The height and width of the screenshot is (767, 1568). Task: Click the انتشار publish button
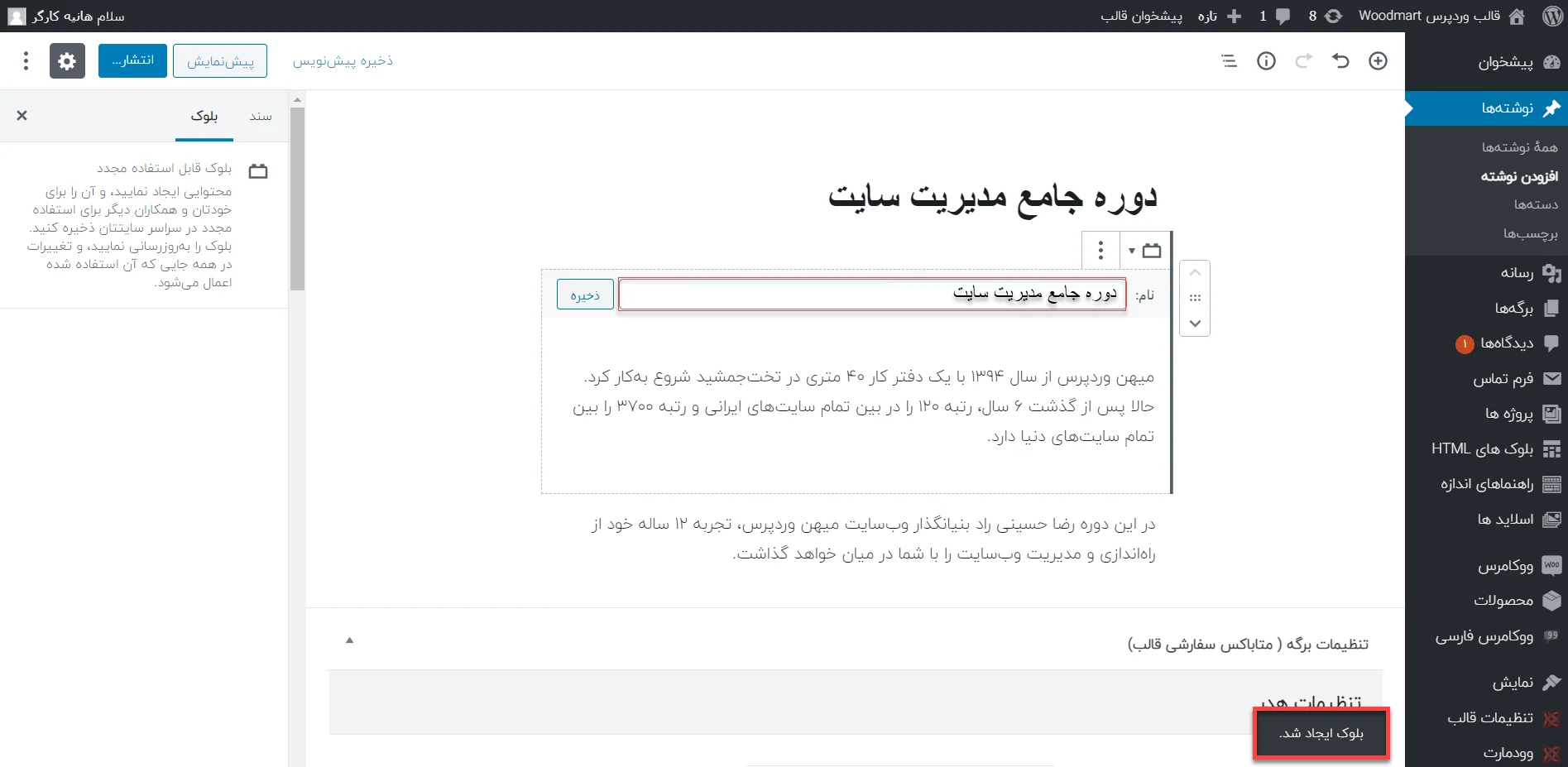pos(132,60)
